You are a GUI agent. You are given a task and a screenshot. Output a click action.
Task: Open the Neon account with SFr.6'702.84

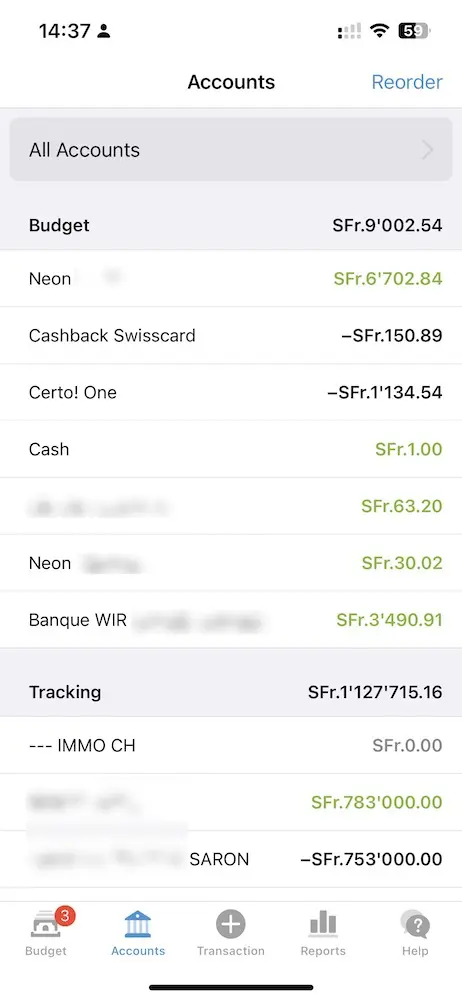click(231, 279)
